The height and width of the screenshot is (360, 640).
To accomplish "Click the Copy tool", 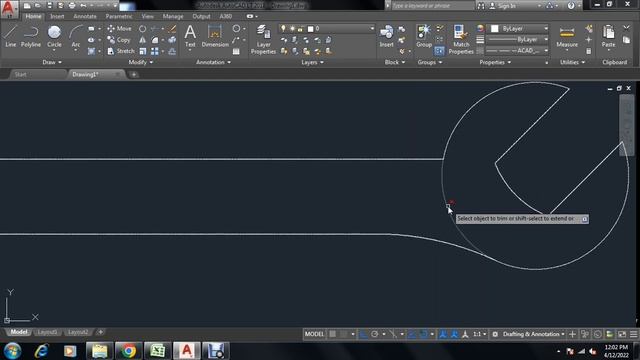I will 118,40.
